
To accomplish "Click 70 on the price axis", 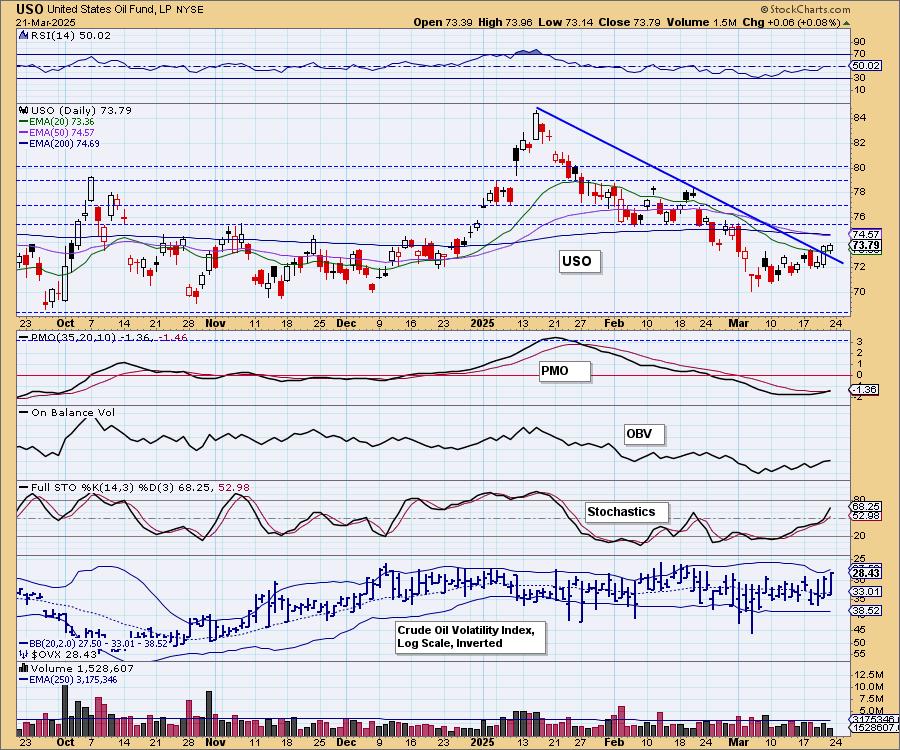I will point(860,292).
